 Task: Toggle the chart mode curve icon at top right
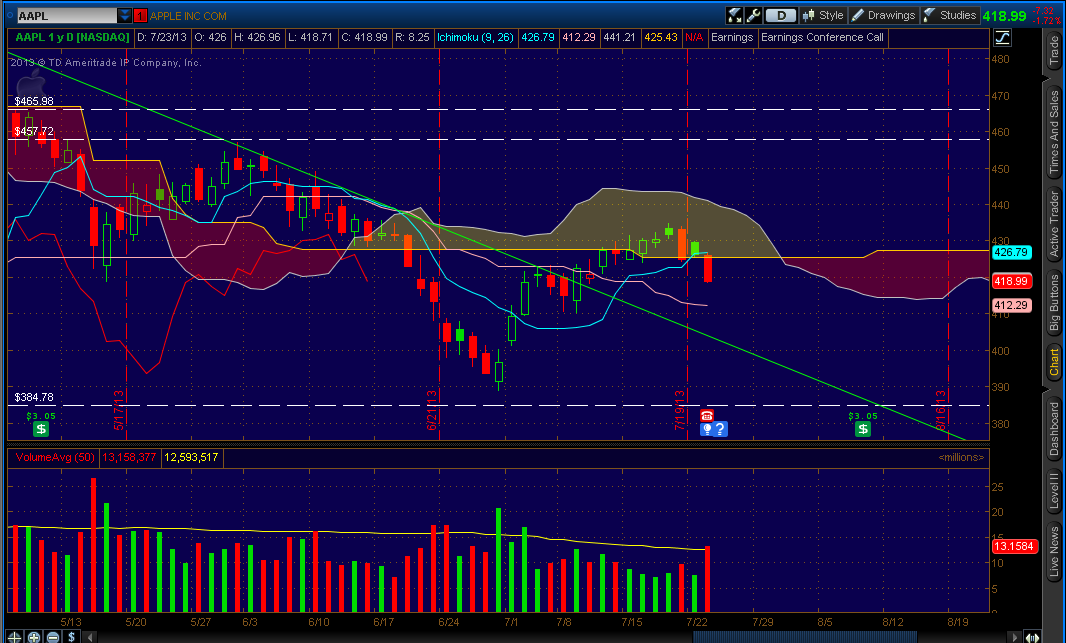coord(1002,38)
